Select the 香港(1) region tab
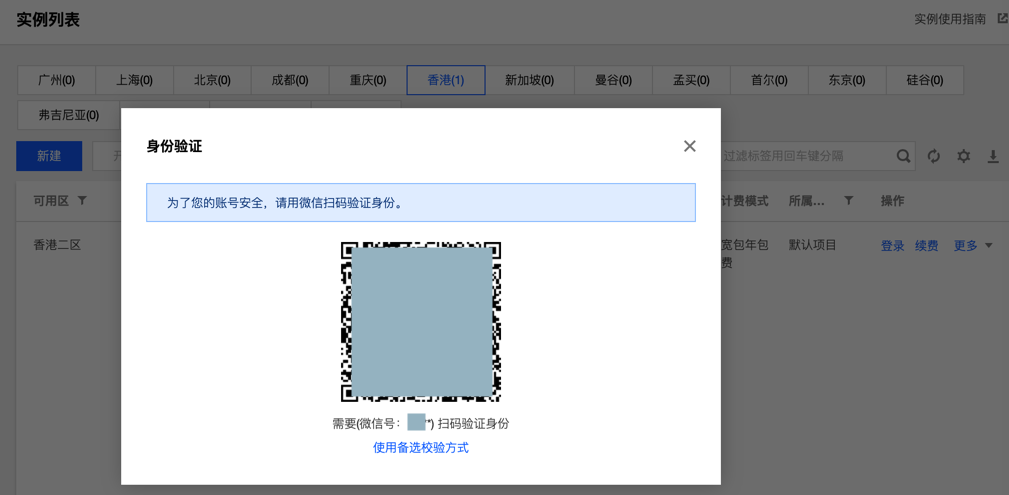 pos(446,80)
